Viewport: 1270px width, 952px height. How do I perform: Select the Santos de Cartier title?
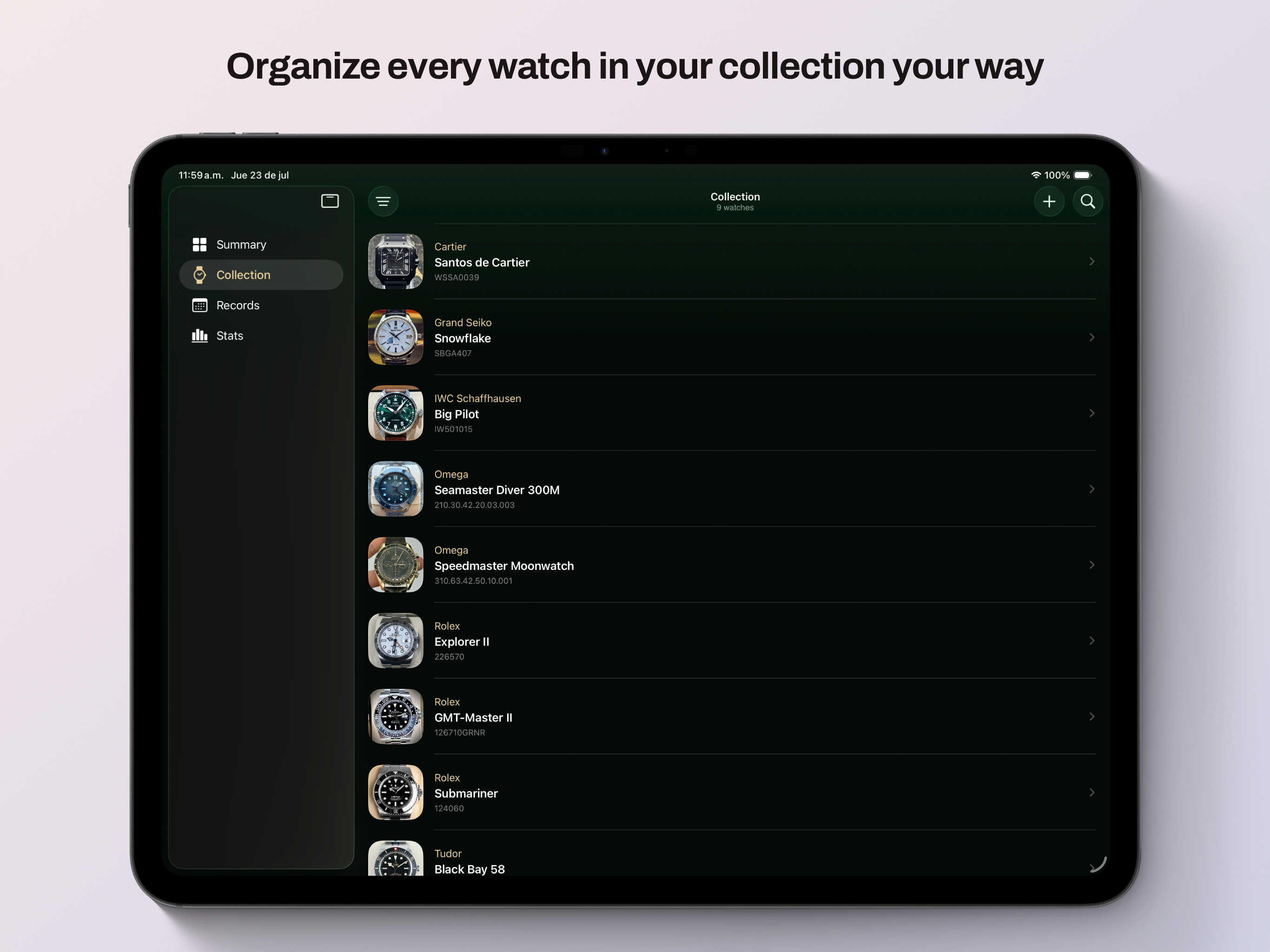point(482,262)
